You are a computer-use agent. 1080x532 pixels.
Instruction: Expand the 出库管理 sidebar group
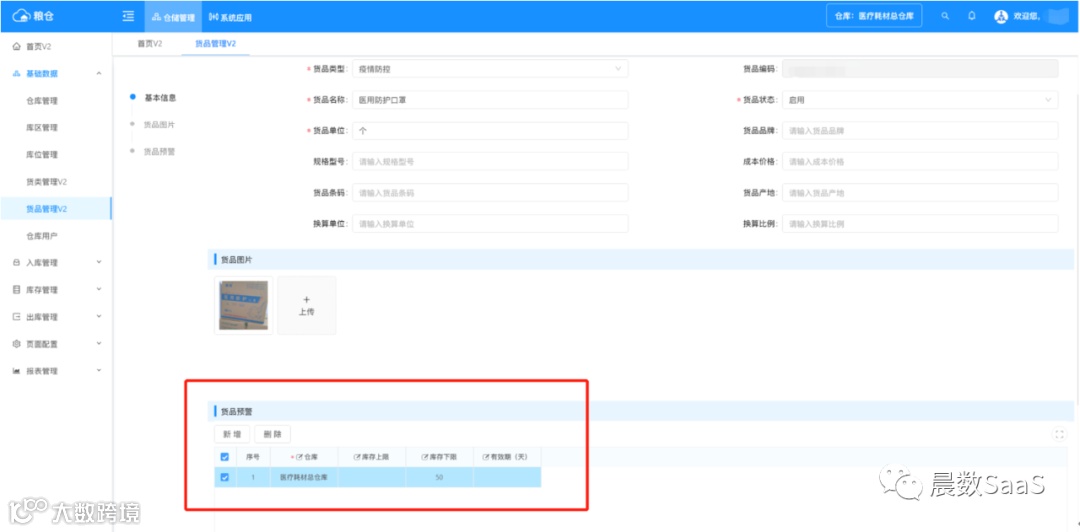(x=99, y=317)
